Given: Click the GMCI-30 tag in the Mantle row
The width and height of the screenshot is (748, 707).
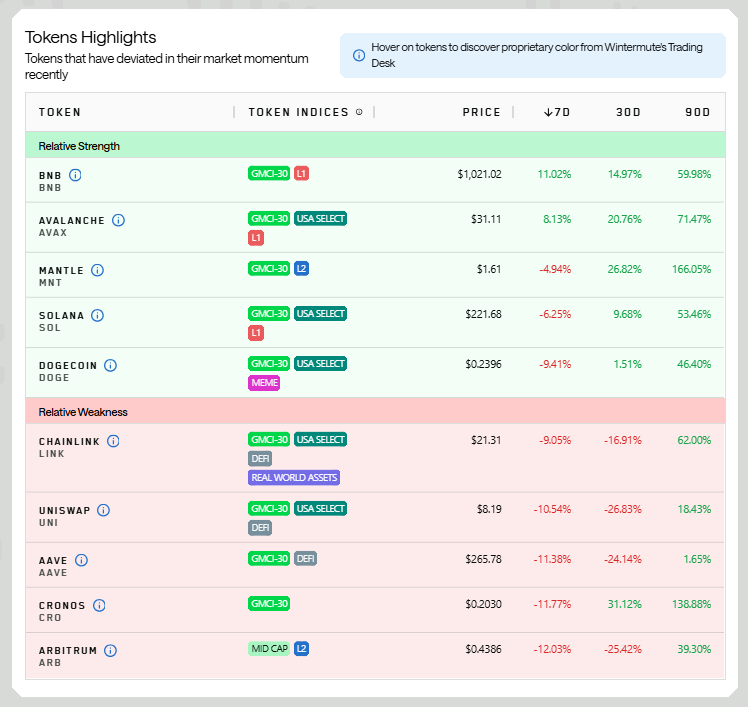Looking at the screenshot, I should (x=269, y=269).
